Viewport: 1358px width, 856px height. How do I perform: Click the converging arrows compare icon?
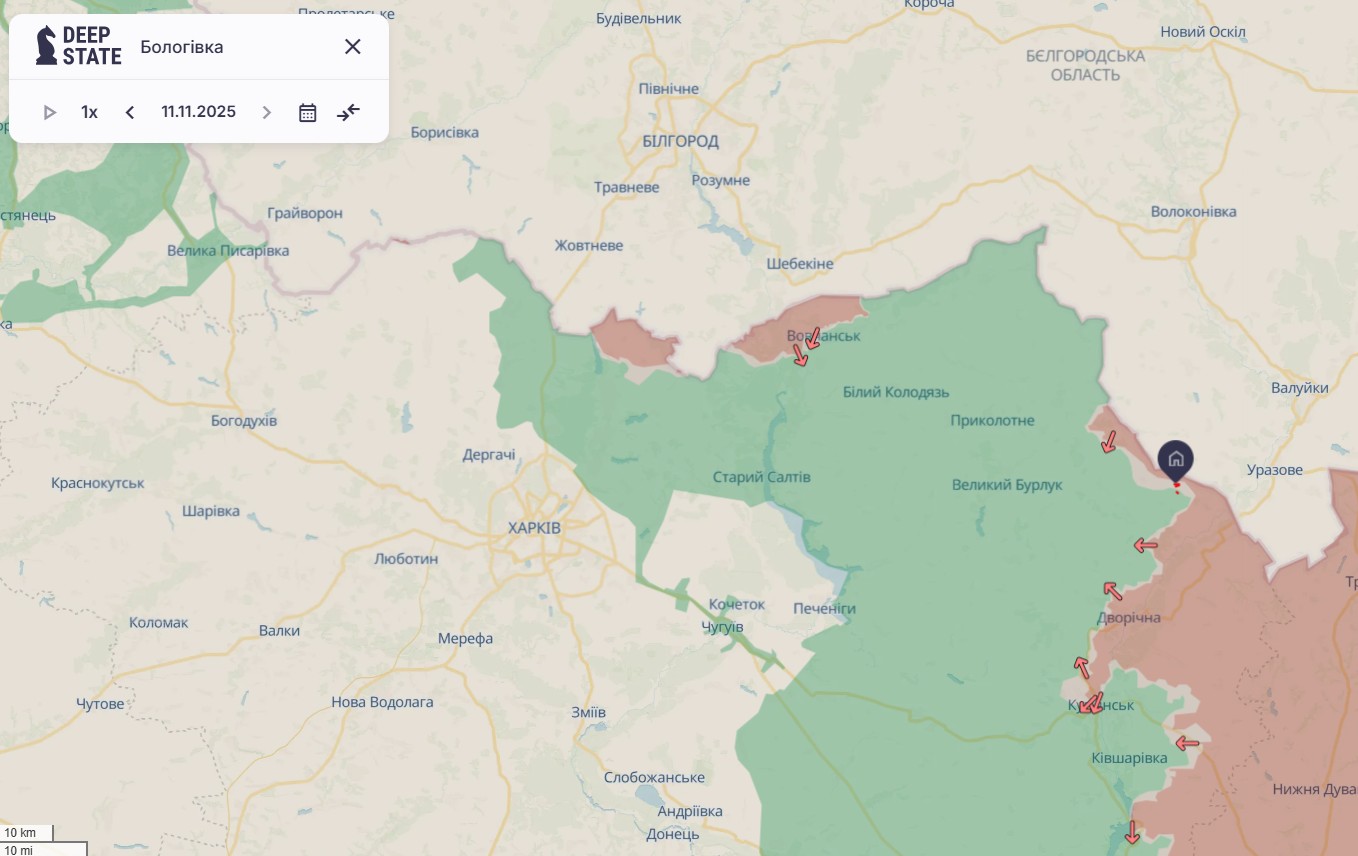pyautogui.click(x=348, y=112)
